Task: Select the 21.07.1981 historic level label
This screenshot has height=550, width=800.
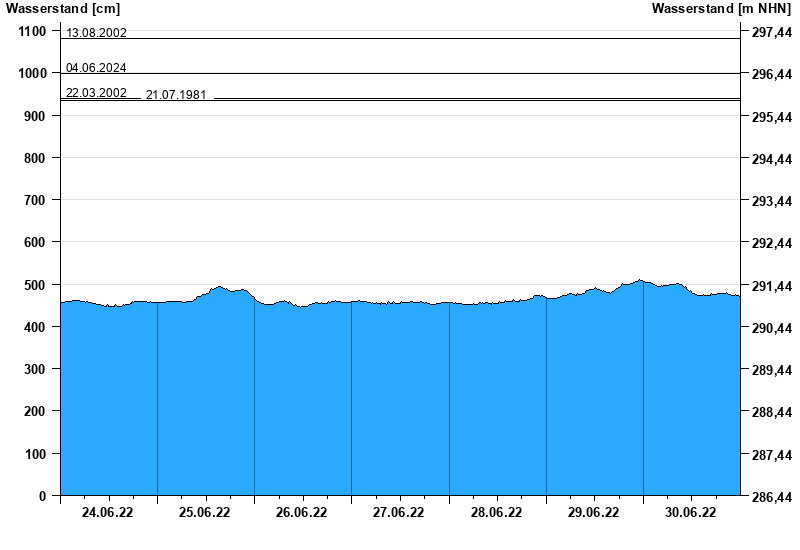Action: click(176, 95)
